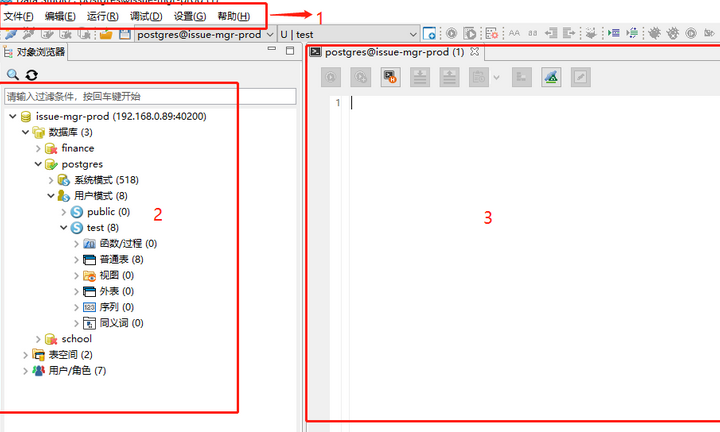Open the 调试(D) menu
Viewport: 720px width, 432px height.
click(x=146, y=16)
